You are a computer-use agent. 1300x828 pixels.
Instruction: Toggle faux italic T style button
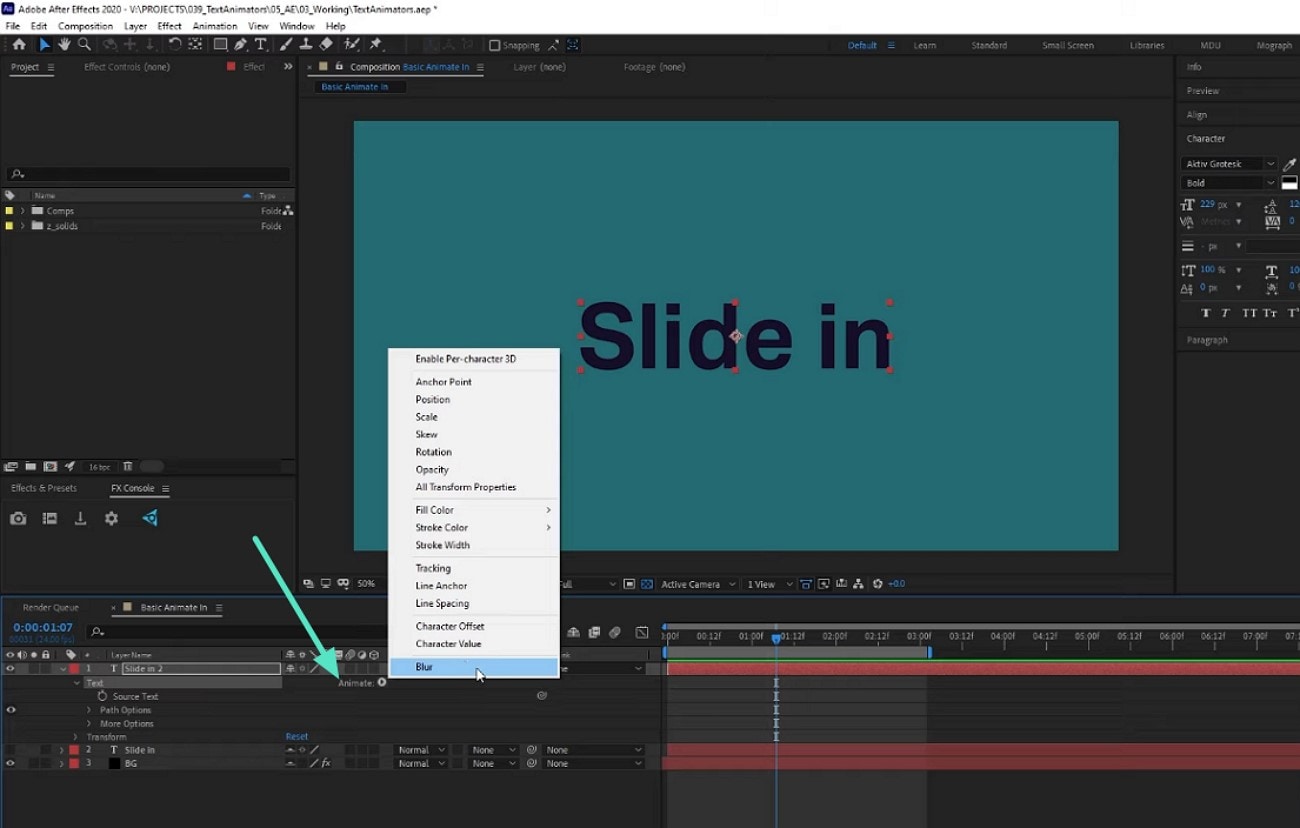1226,313
